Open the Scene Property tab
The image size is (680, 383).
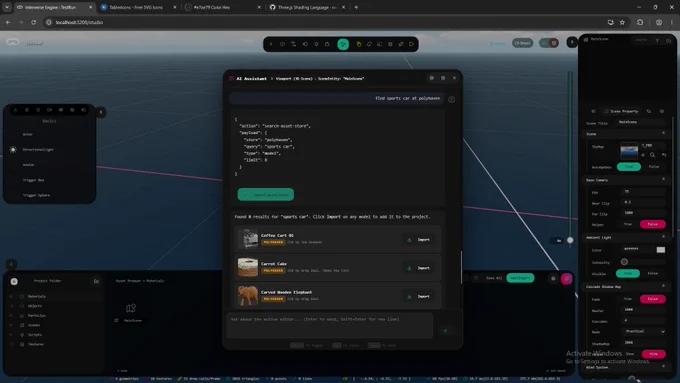pyautogui.click(x=621, y=111)
